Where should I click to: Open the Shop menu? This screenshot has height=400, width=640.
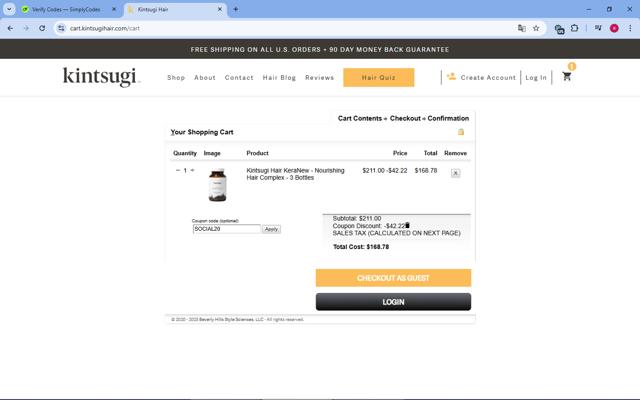(176, 78)
